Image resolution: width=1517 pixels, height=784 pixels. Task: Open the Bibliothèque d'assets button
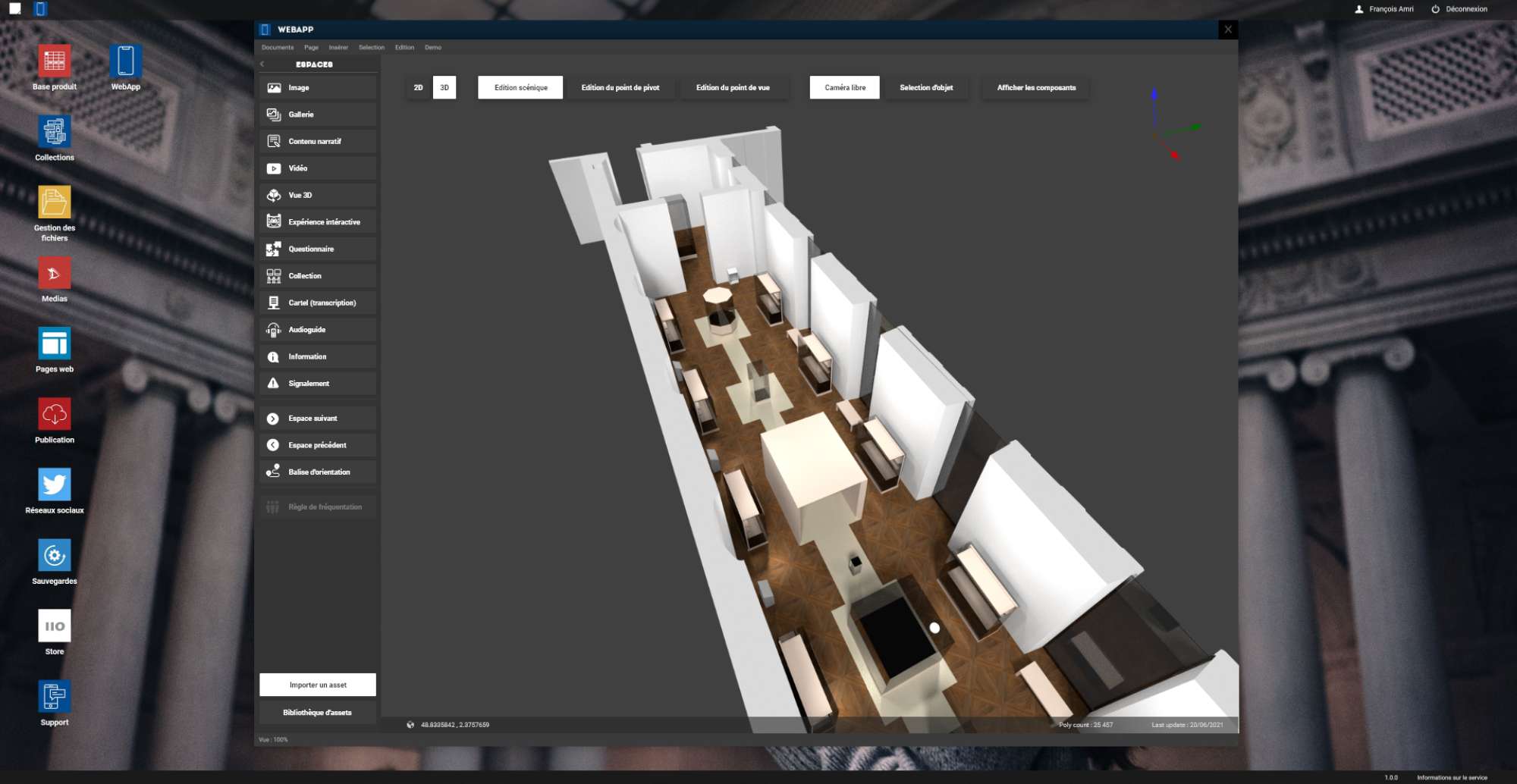tap(317, 713)
